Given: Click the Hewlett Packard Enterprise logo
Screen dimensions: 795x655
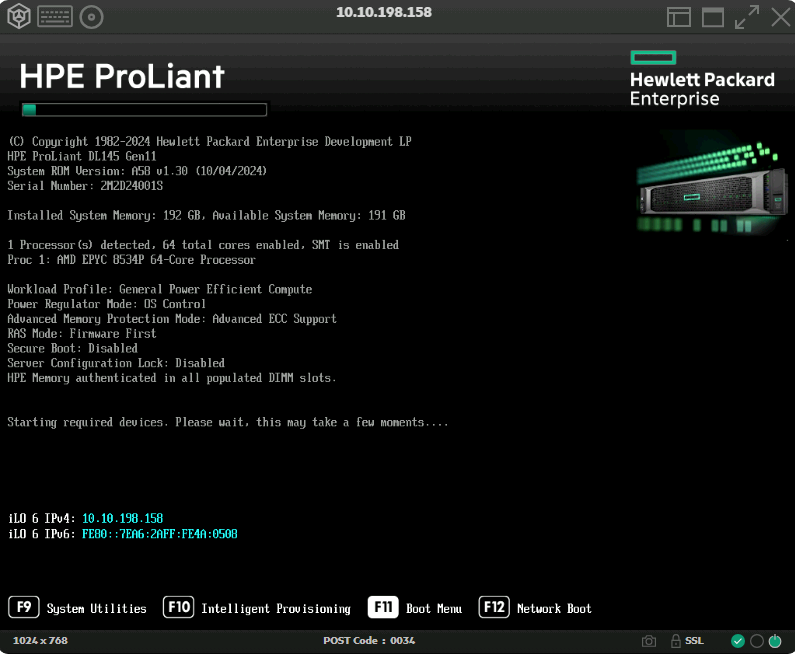Looking at the screenshot, I should 702,79.
